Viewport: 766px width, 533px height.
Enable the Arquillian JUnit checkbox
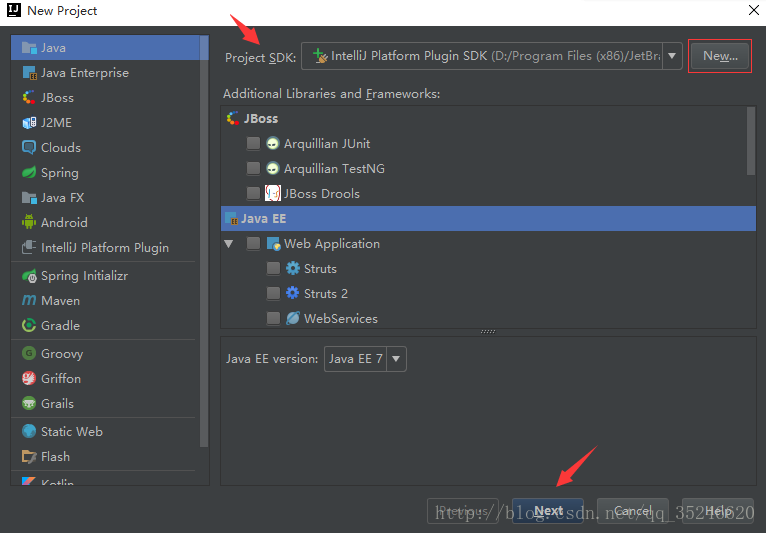point(253,143)
